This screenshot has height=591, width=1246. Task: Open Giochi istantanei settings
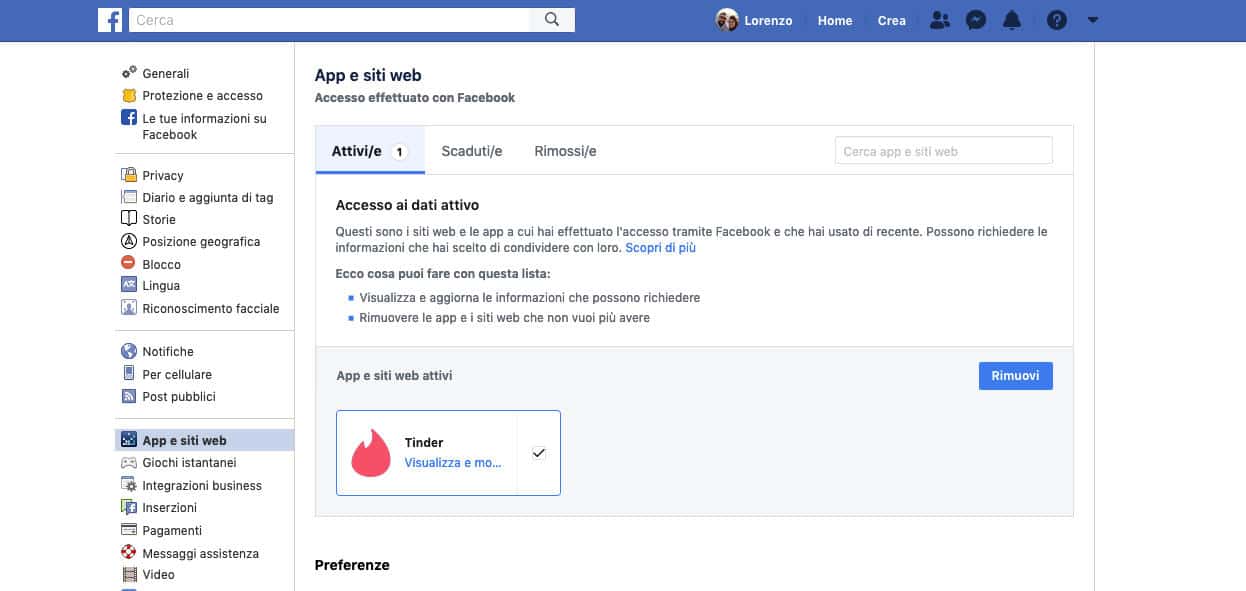[189, 463]
